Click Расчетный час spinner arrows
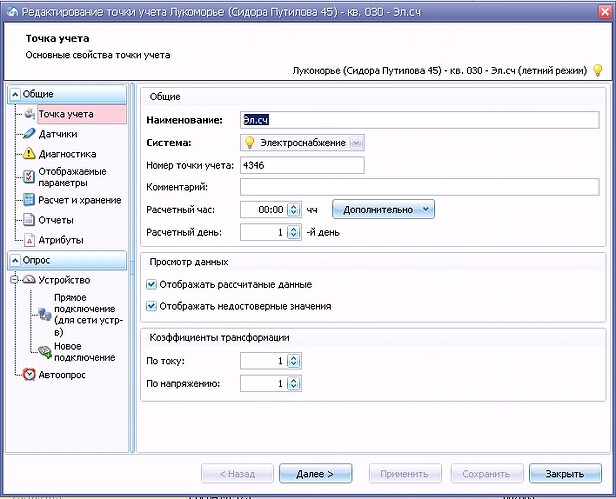This screenshot has height=499, width=616. (x=293, y=209)
